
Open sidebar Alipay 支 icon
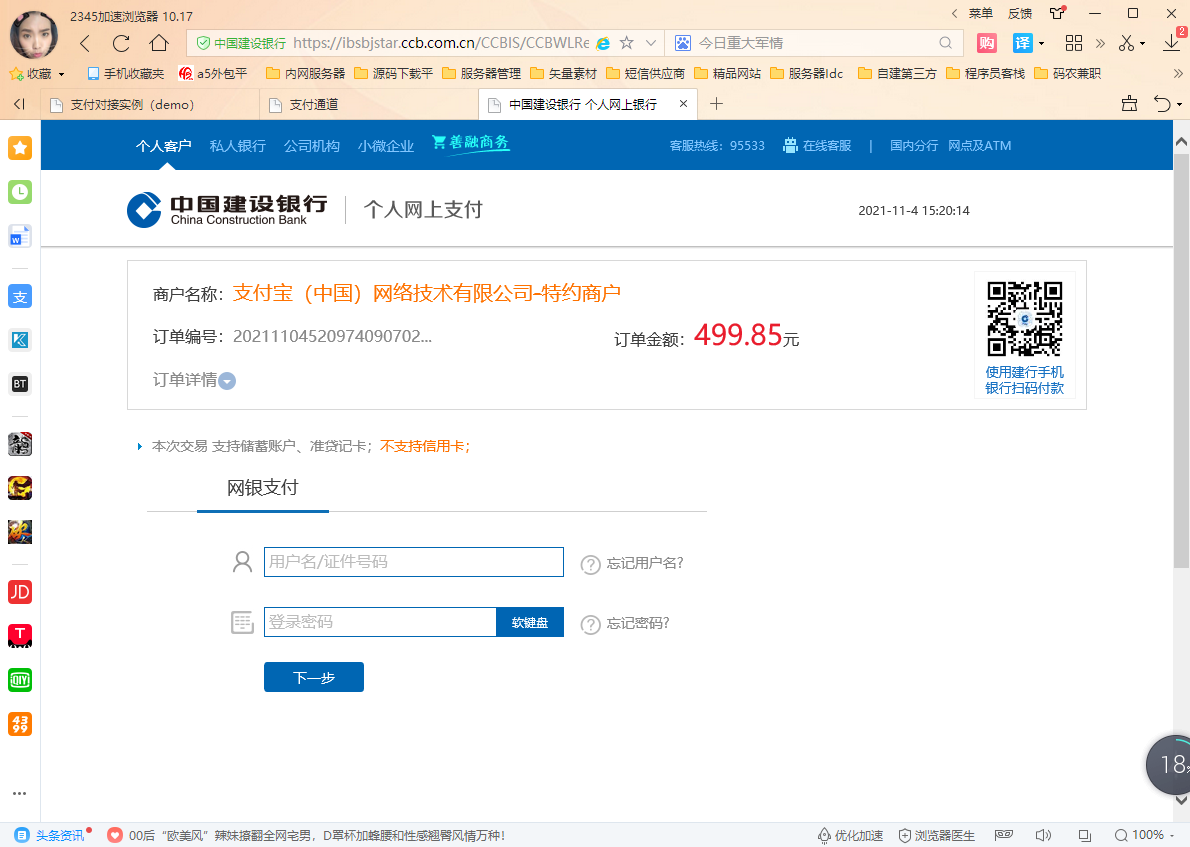click(x=20, y=297)
